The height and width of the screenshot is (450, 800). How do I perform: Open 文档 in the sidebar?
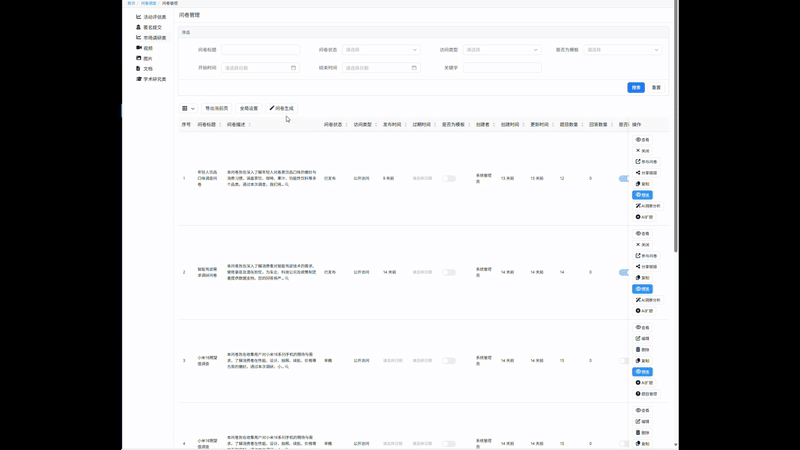(144, 68)
